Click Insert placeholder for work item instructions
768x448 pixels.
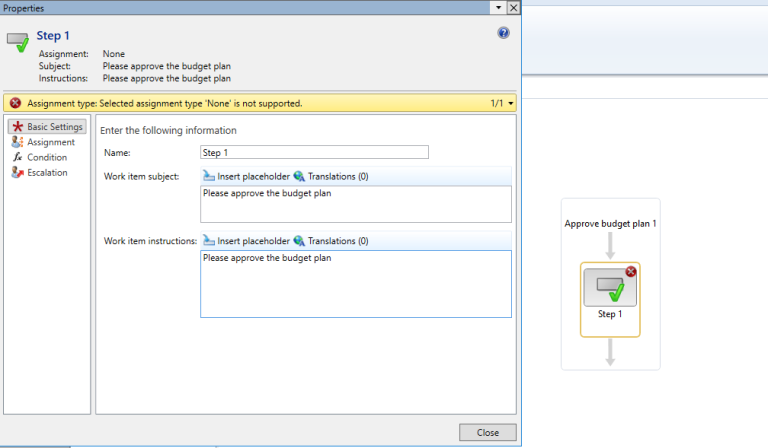coord(246,241)
